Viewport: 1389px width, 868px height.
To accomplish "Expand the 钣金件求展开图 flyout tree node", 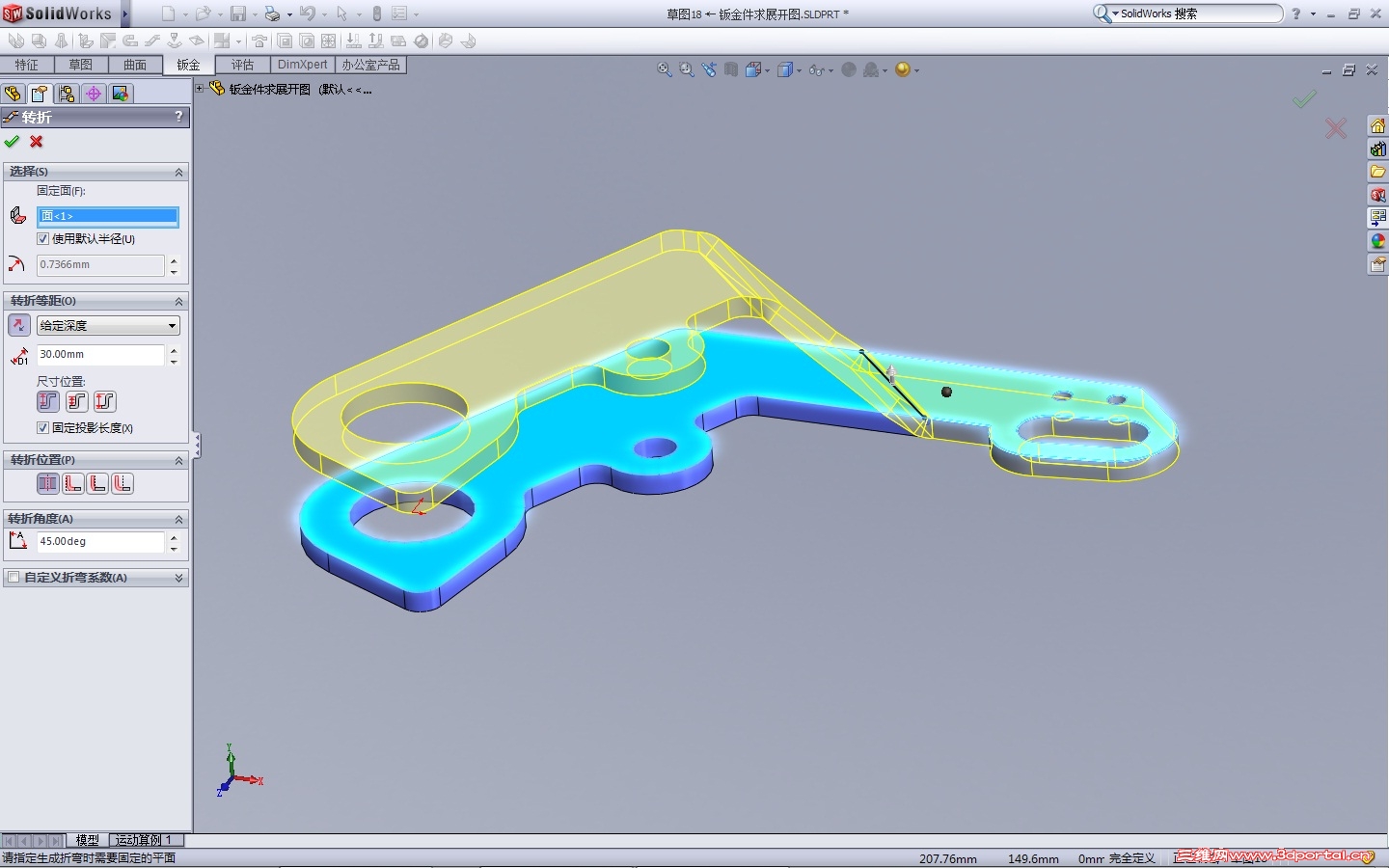I will 201,88.
